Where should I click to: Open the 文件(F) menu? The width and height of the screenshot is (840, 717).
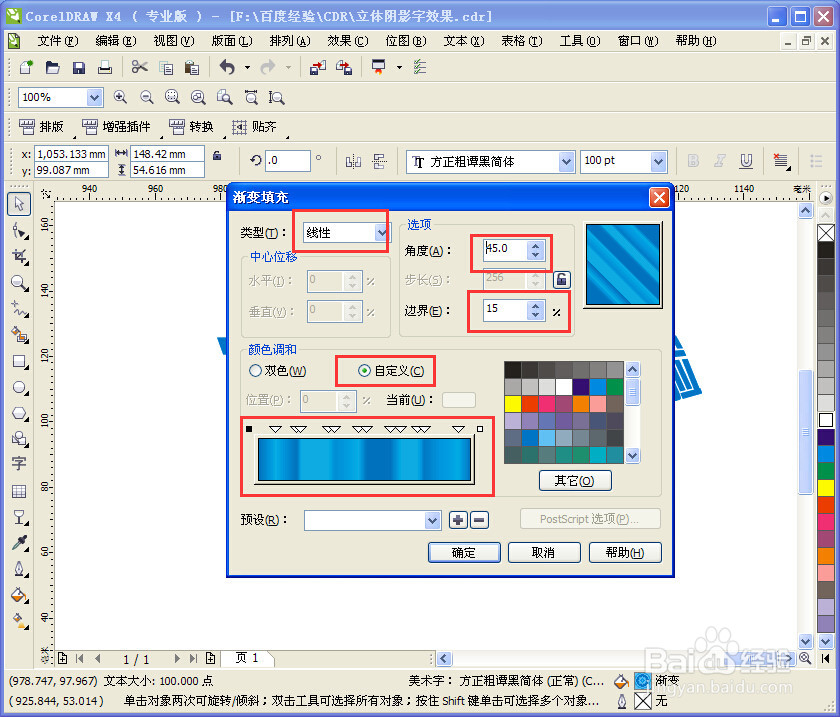pyautogui.click(x=58, y=41)
